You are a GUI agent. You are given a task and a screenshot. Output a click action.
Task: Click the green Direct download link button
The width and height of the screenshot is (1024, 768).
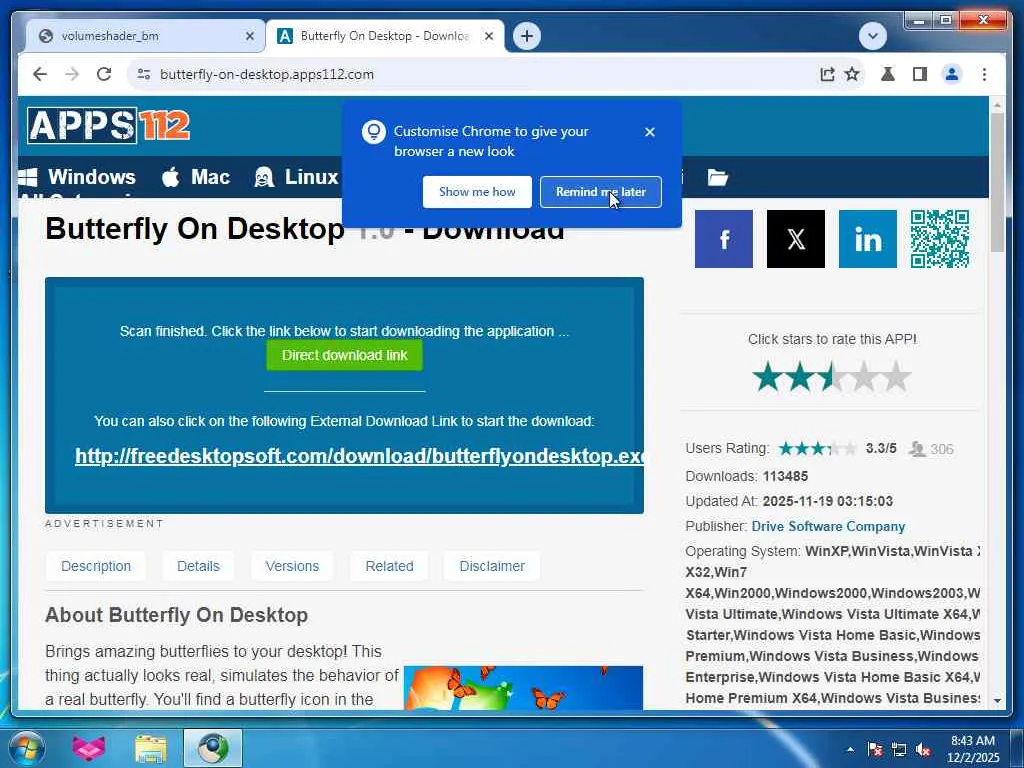[344, 355]
